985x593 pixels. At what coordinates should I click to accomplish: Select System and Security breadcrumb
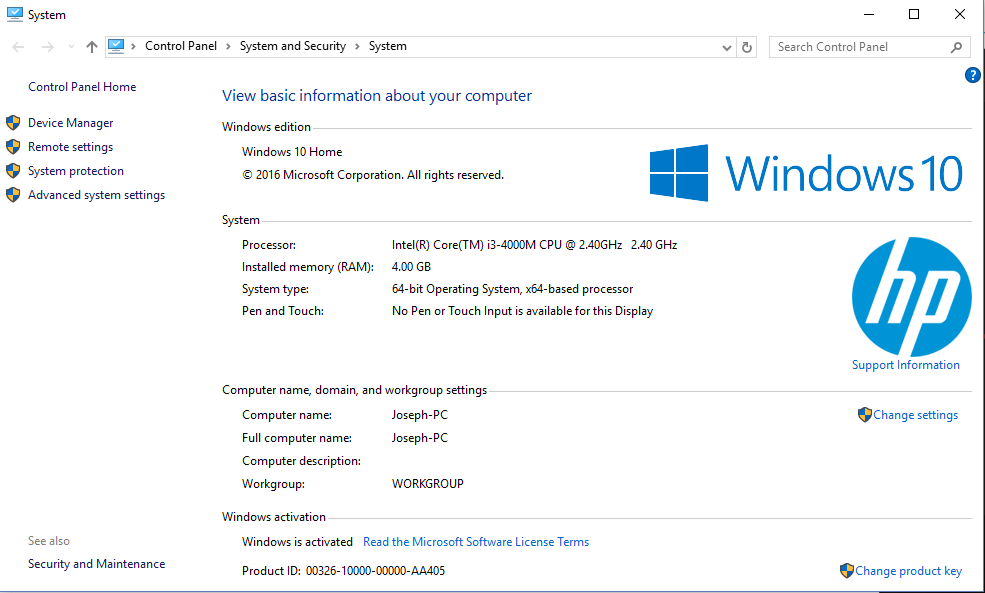[292, 46]
